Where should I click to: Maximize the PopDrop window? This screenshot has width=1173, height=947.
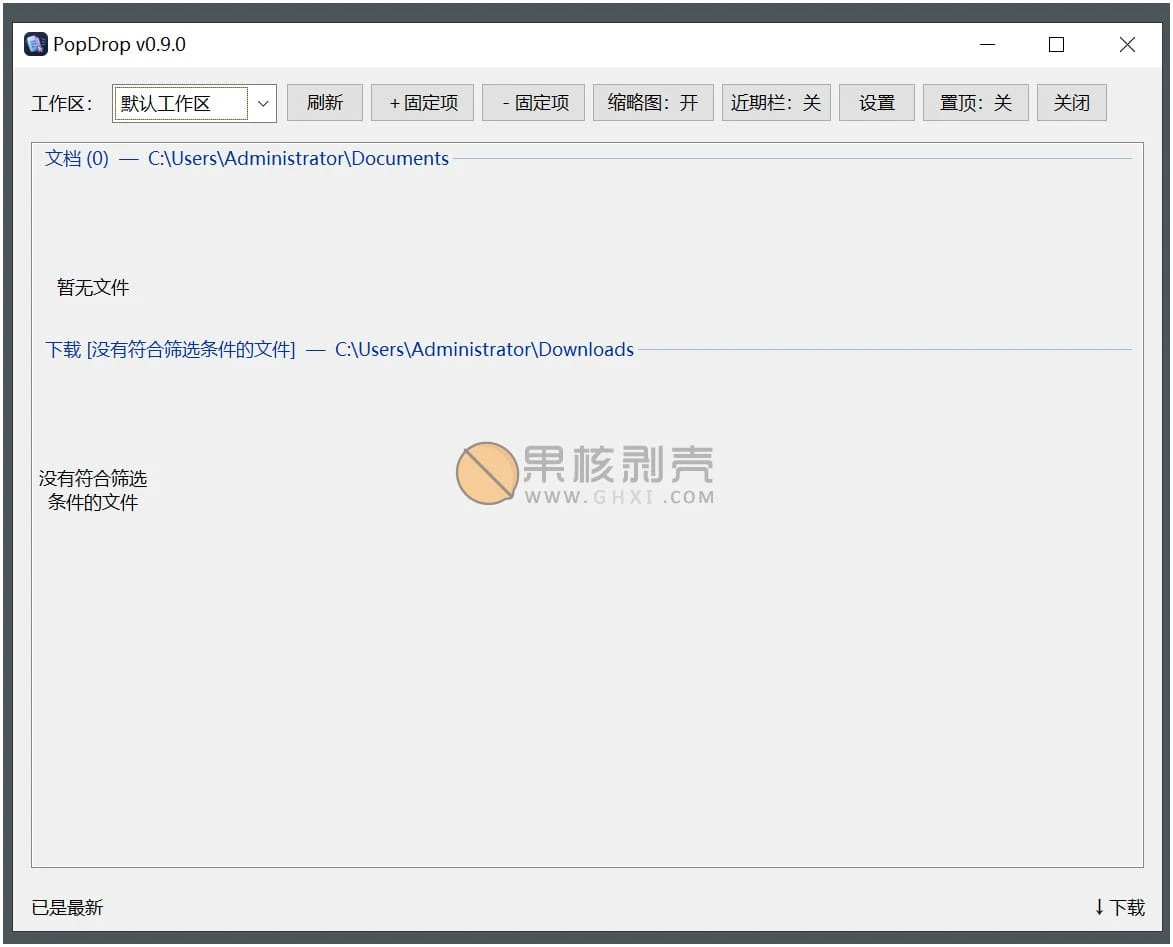pyautogui.click(x=1056, y=45)
